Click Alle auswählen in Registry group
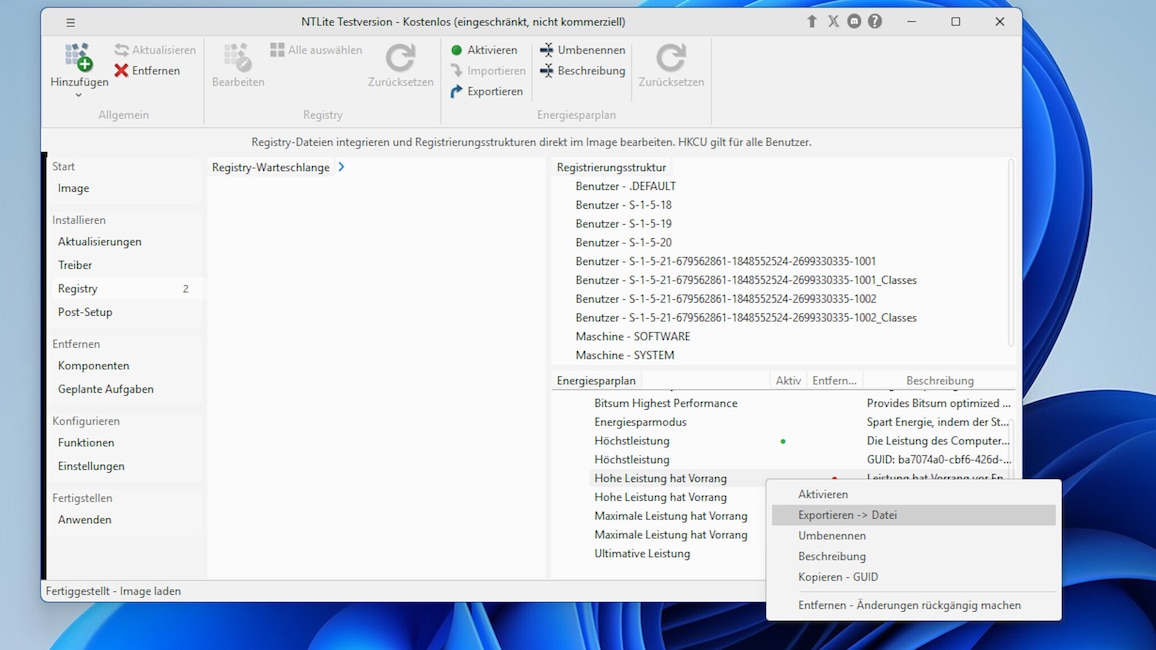 coord(316,50)
